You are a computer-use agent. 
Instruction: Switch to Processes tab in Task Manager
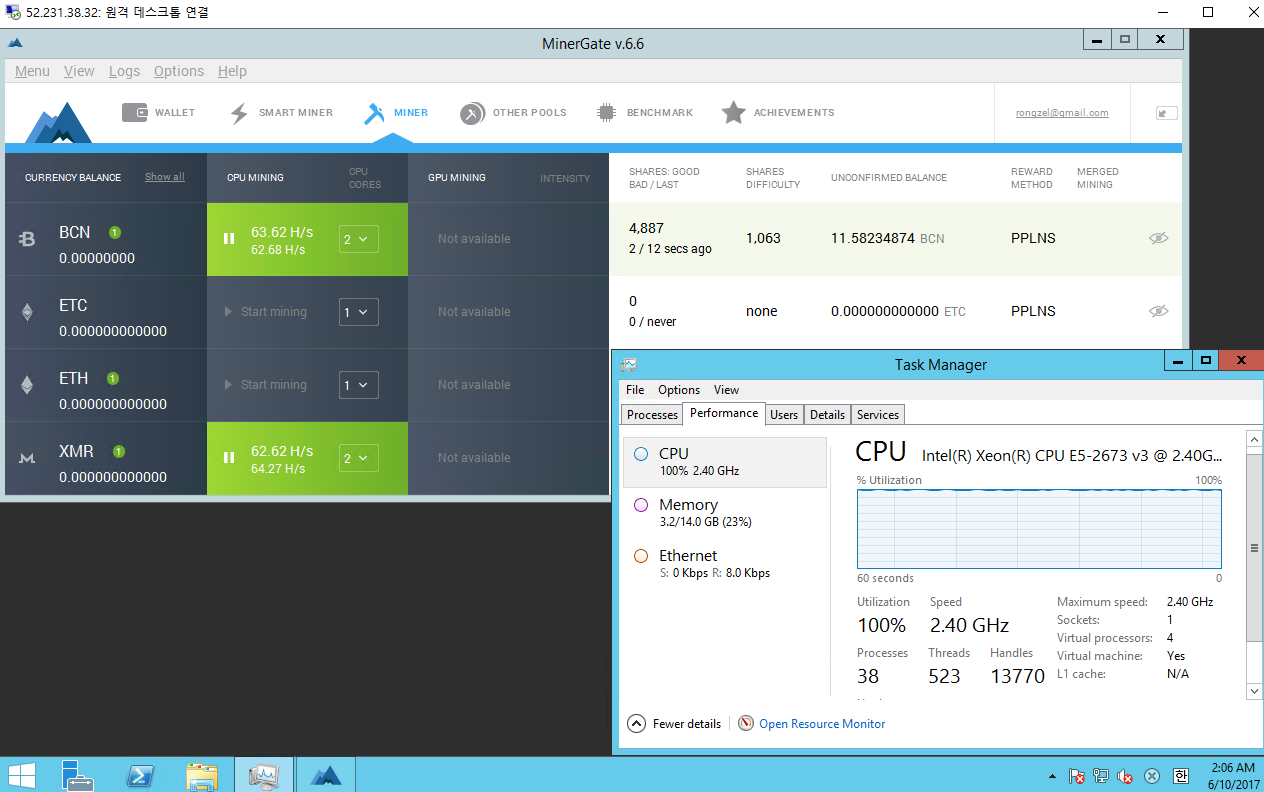click(652, 414)
